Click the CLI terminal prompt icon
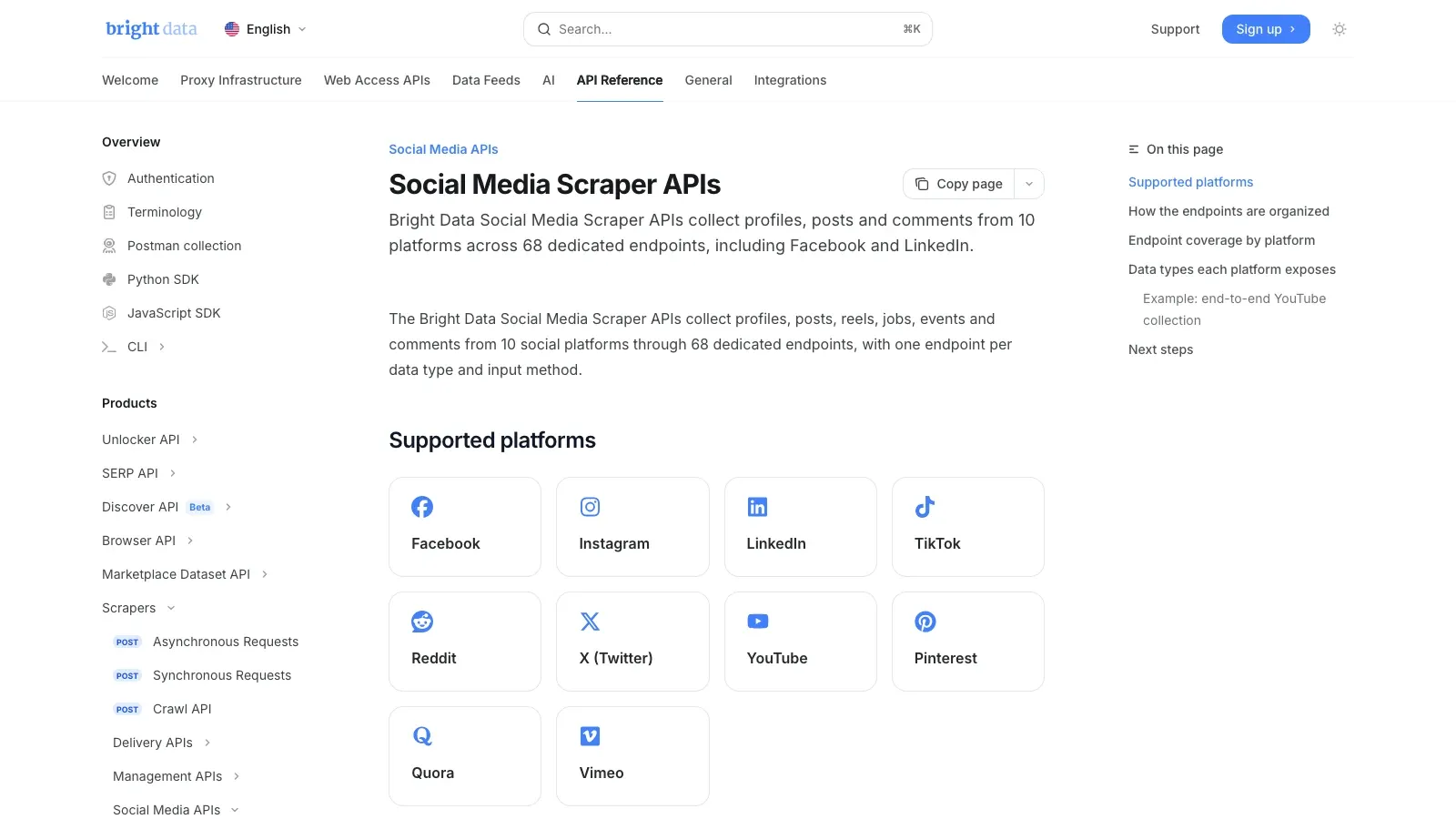 tap(109, 347)
